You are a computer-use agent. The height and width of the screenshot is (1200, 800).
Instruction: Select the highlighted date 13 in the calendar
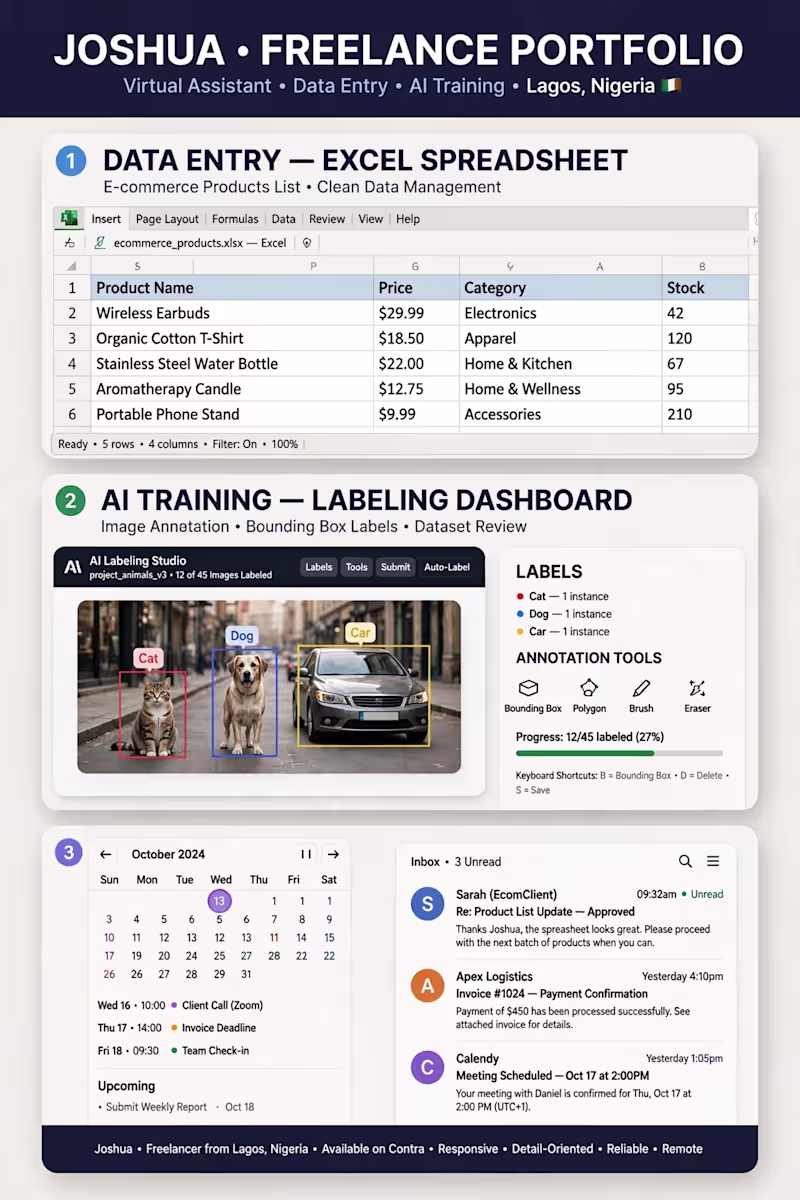[221, 901]
